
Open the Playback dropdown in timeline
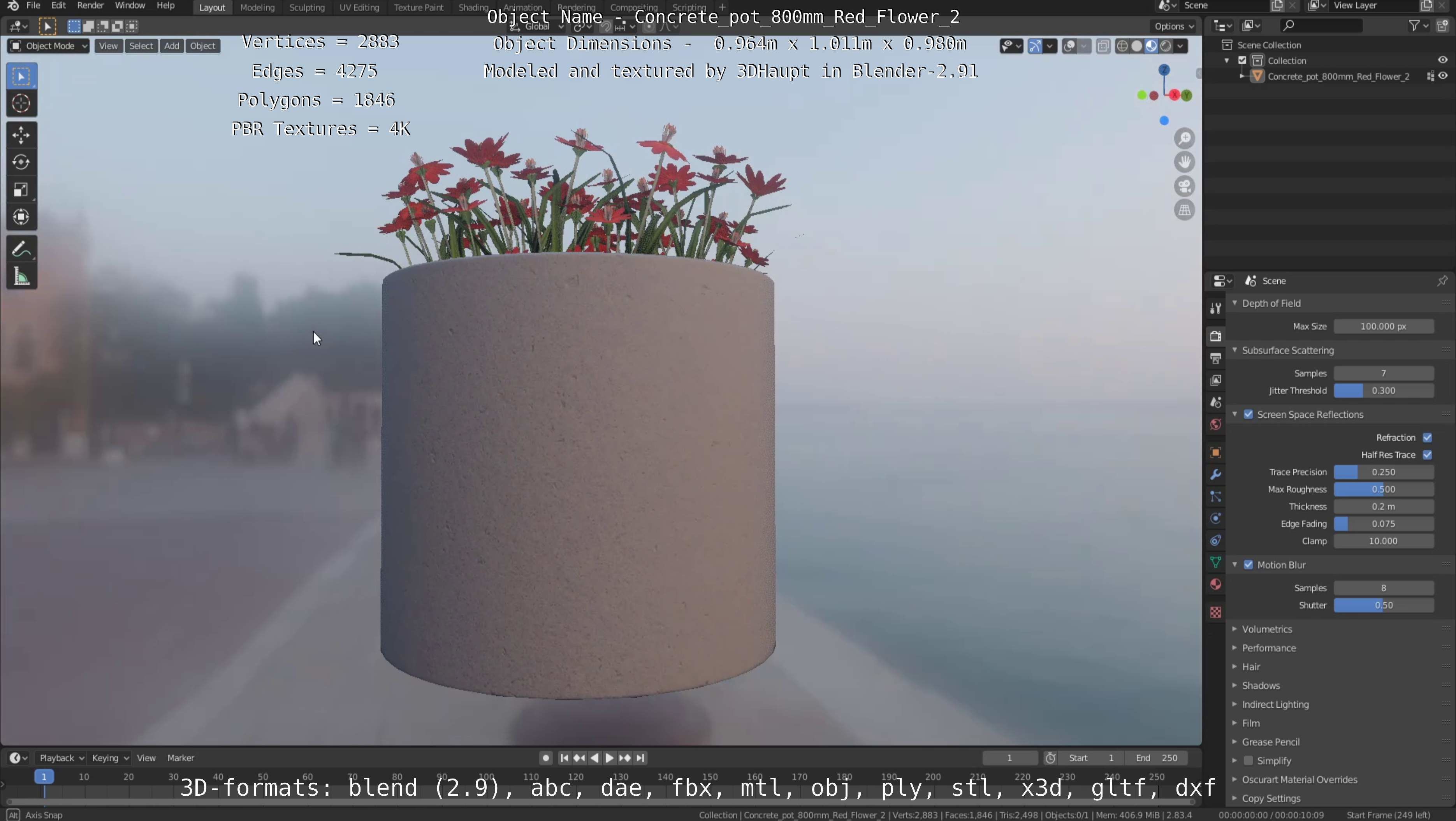[61, 758]
